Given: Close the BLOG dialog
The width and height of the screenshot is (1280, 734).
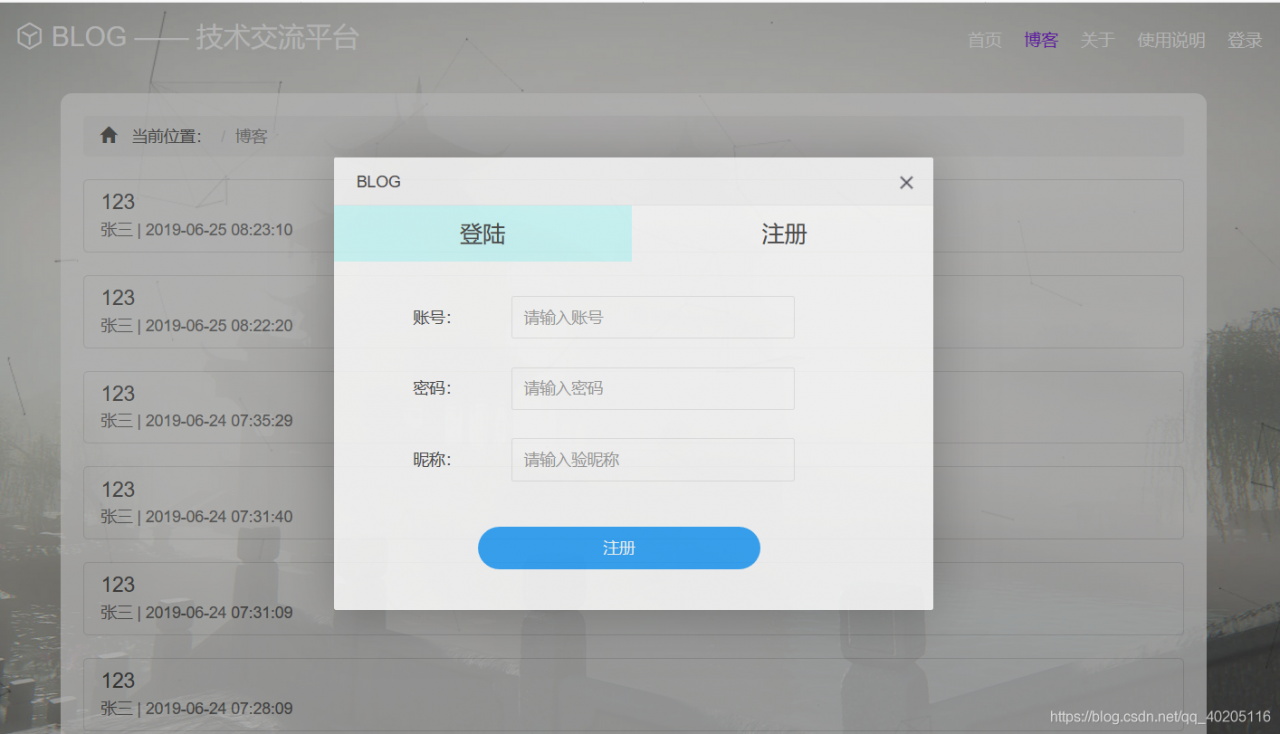Looking at the screenshot, I should pyautogui.click(x=906, y=182).
